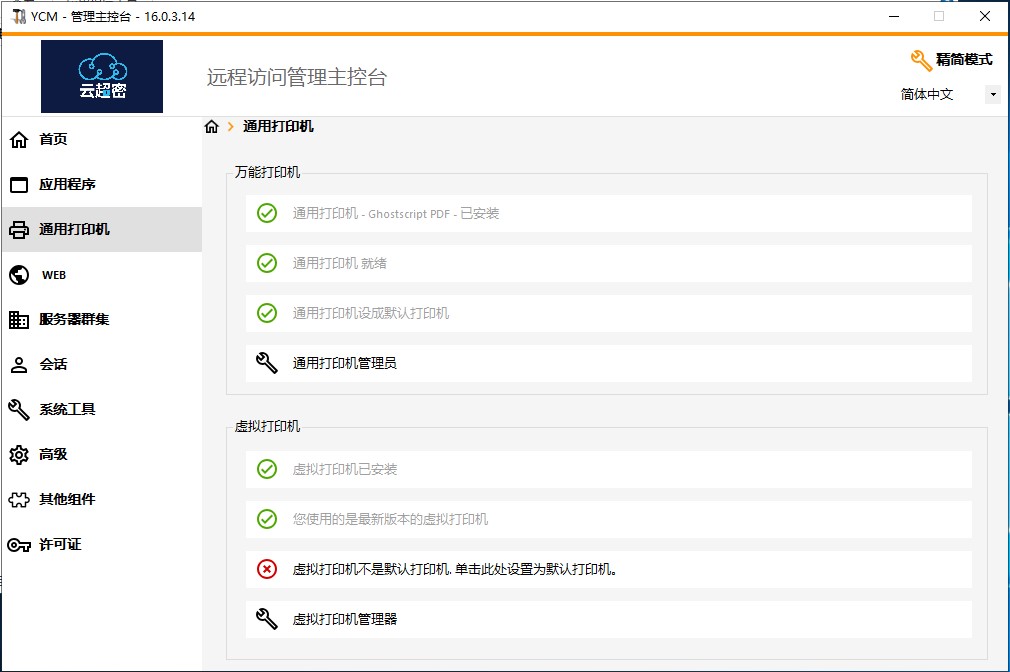This screenshot has height=672, width=1010.
Task: Click the YCM app icon in title bar
Action: click(x=19, y=16)
